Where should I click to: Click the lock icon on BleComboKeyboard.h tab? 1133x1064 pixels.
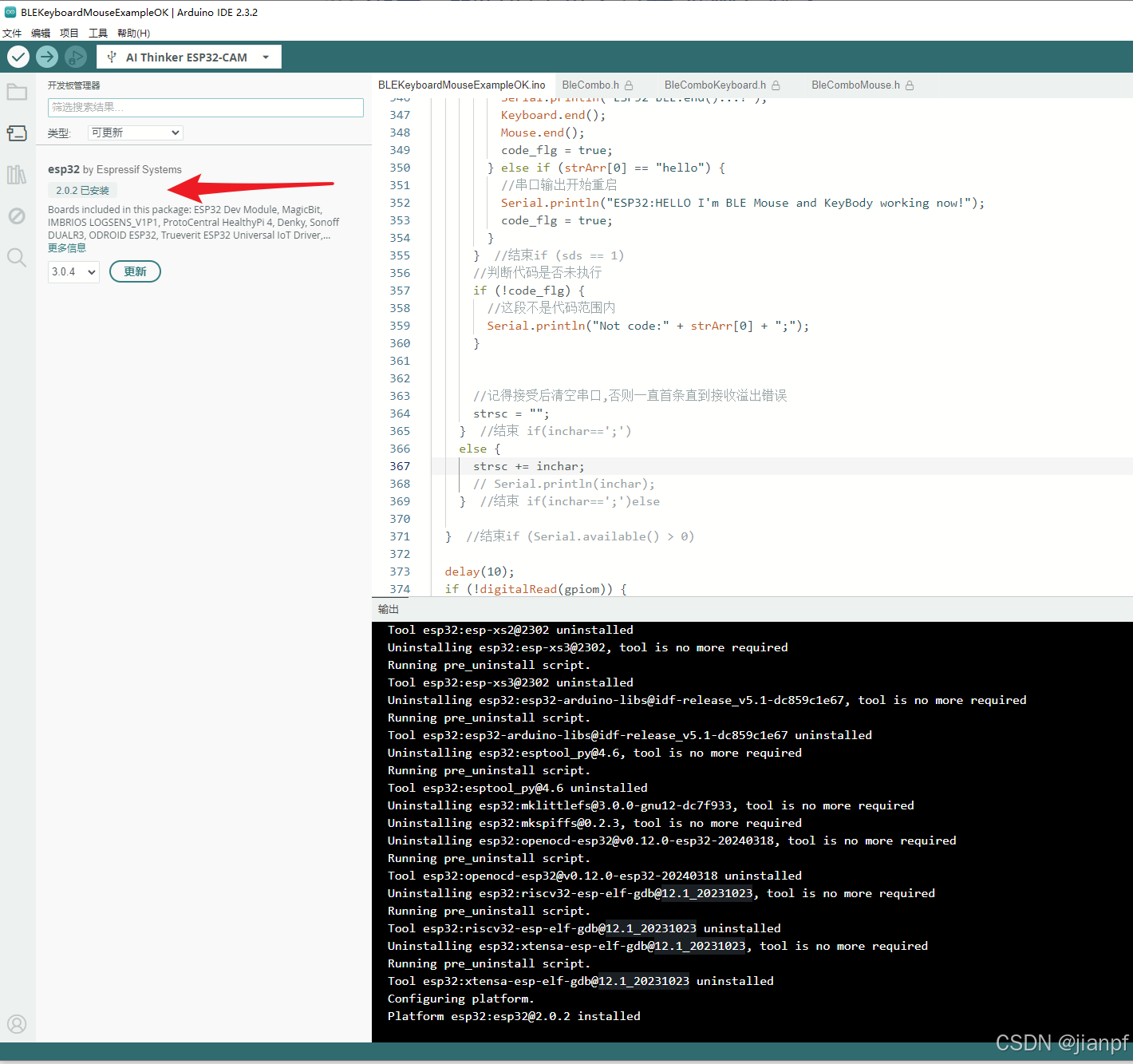776,85
